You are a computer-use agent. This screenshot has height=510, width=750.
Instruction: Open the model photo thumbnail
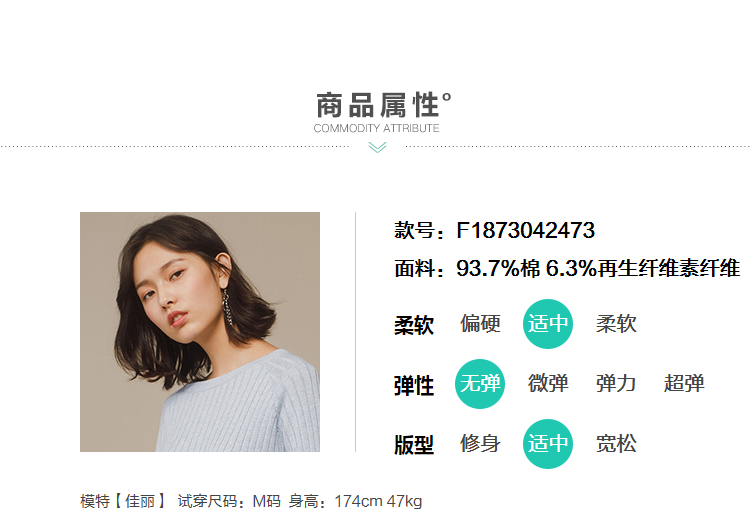click(x=200, y=332)
